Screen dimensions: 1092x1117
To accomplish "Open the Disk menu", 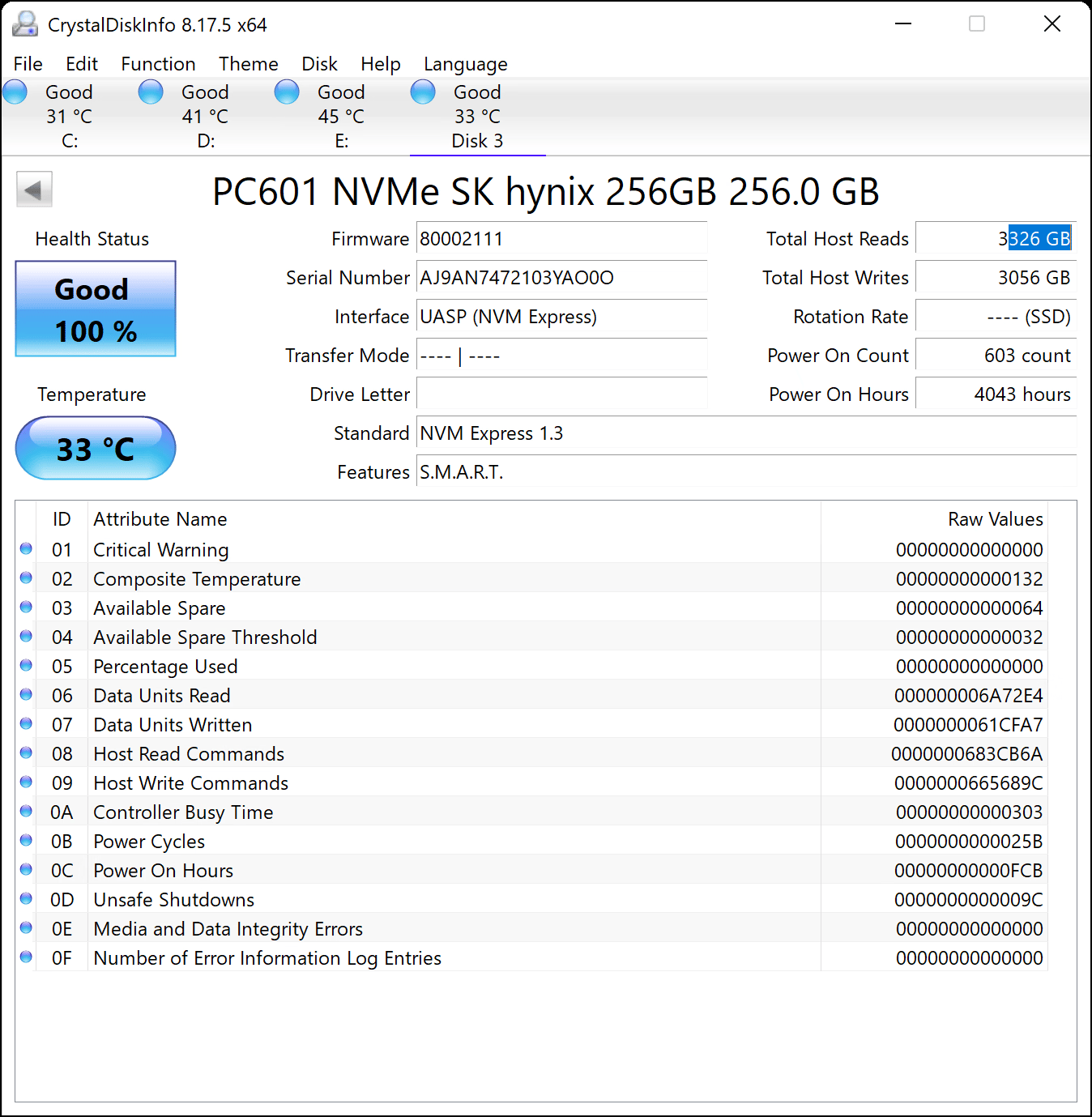I will (x=319, y=64).
